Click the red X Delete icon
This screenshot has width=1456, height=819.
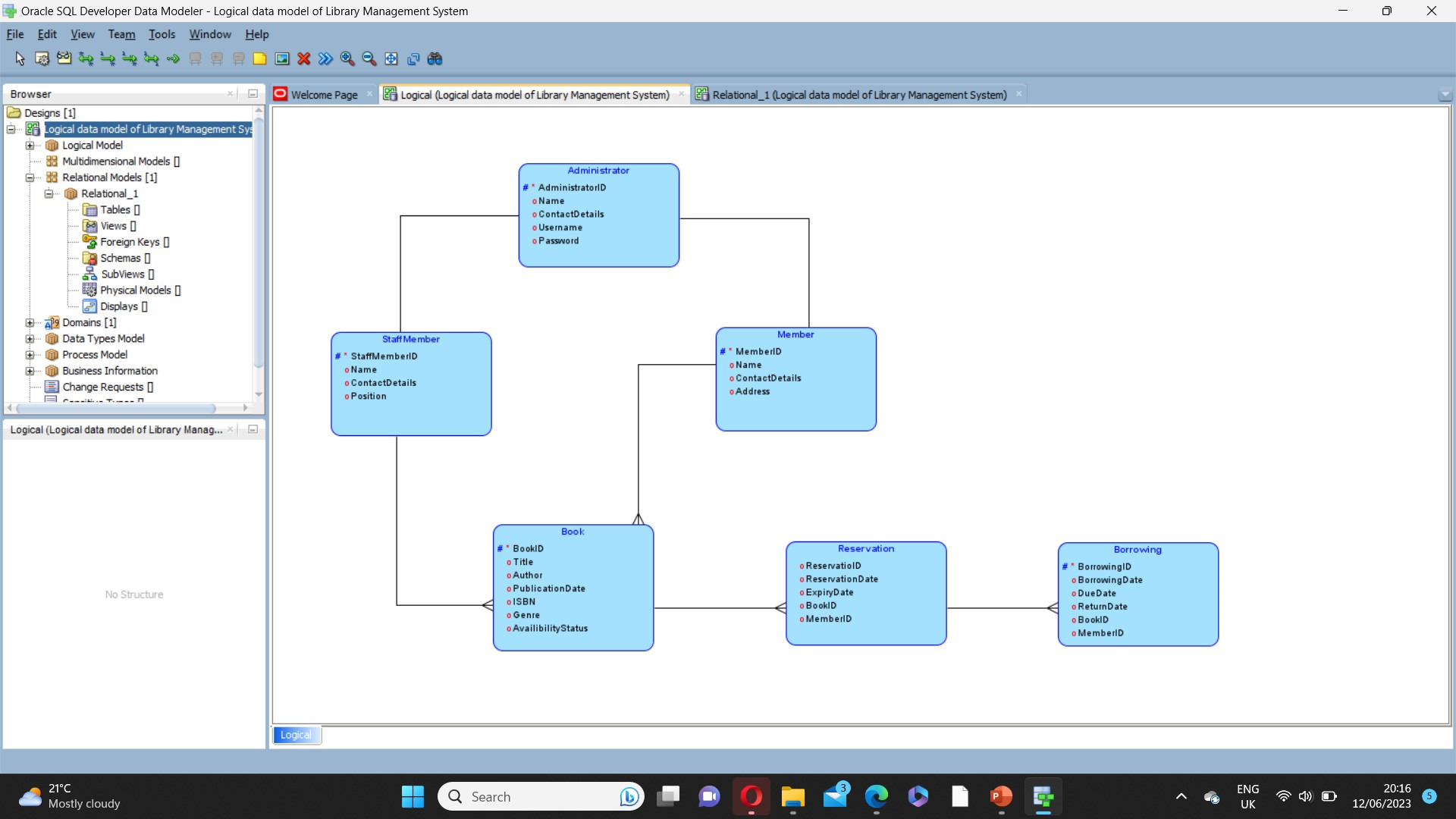[304, 58]
